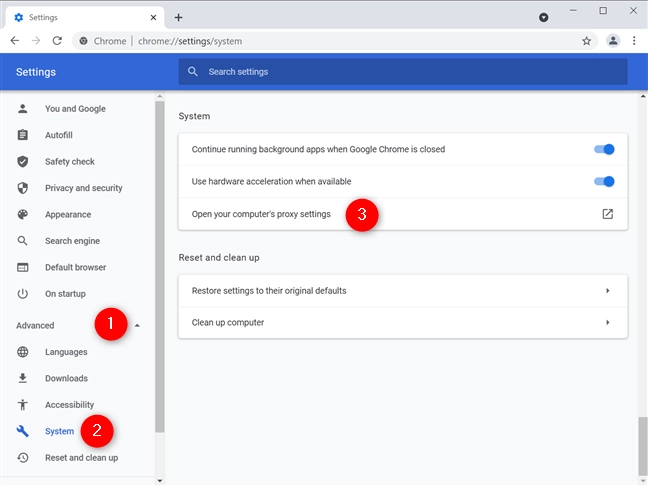Open On startup settings
Image resolution: width=648 pixels, height=486 pixels.
pyautogui.click(x=65, y=294)
